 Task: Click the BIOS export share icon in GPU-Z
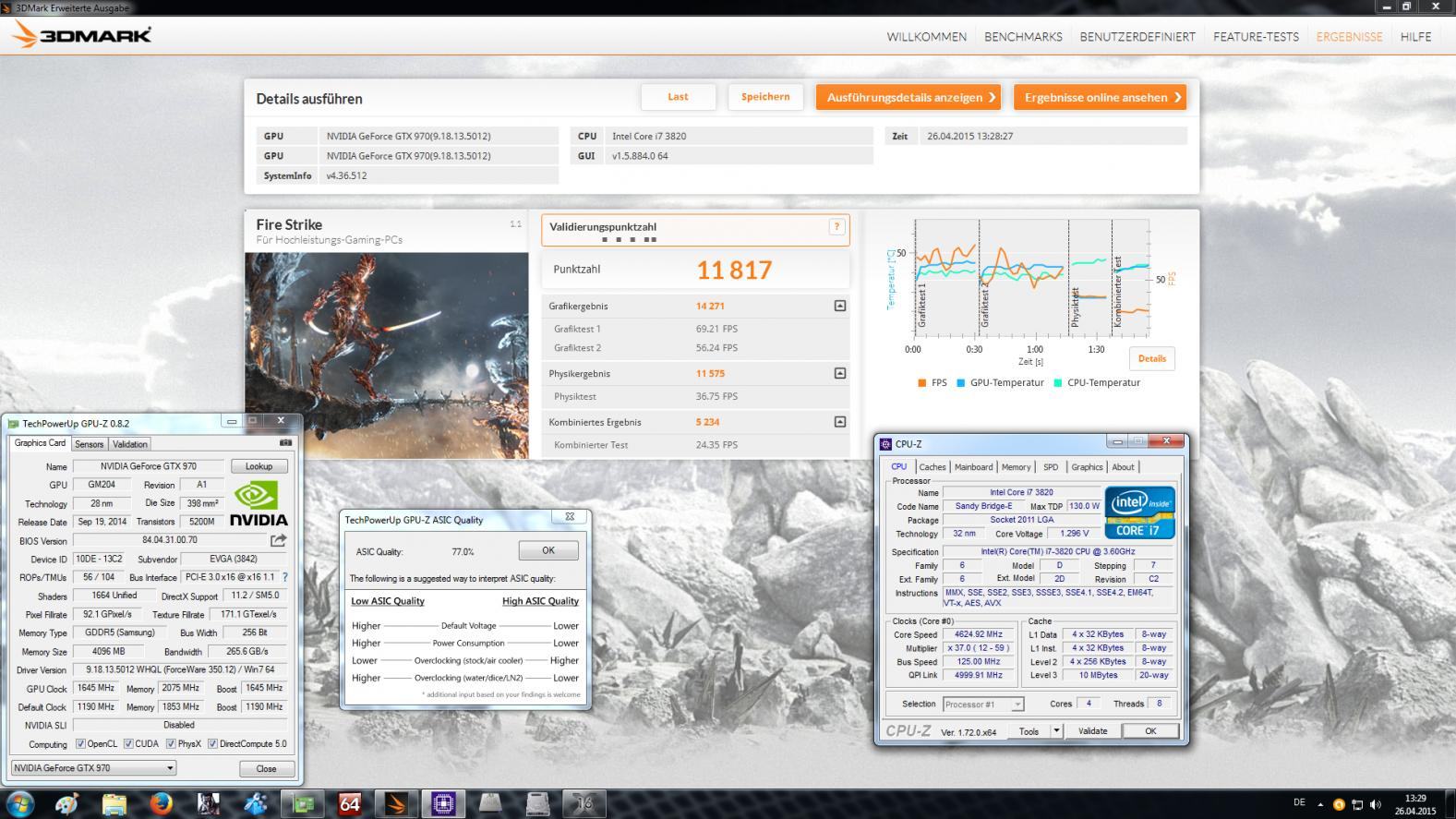click(278, 540)
